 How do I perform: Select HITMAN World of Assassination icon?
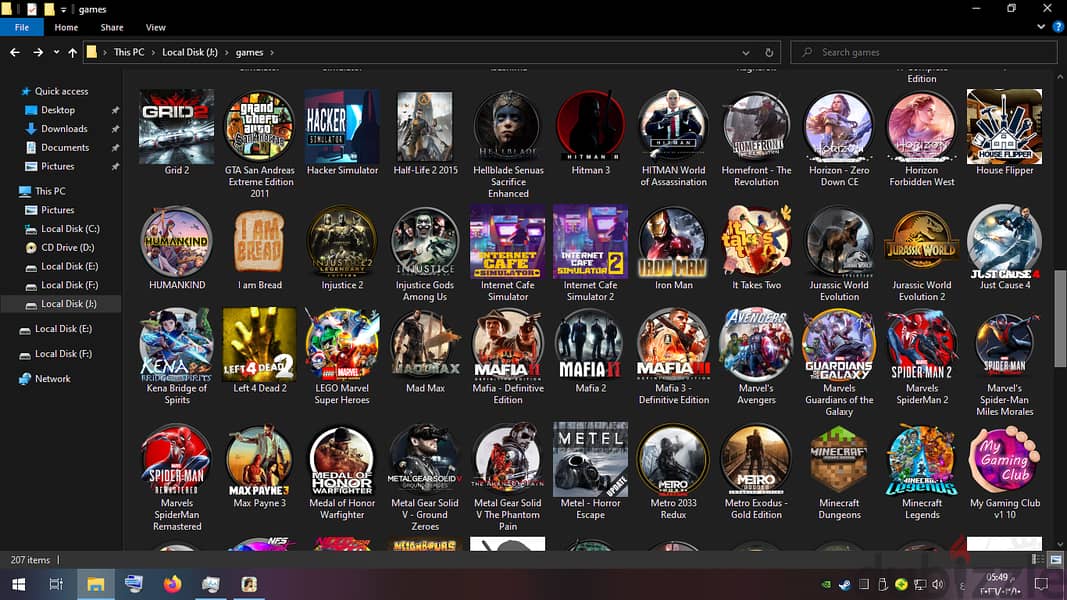(674, 127)
